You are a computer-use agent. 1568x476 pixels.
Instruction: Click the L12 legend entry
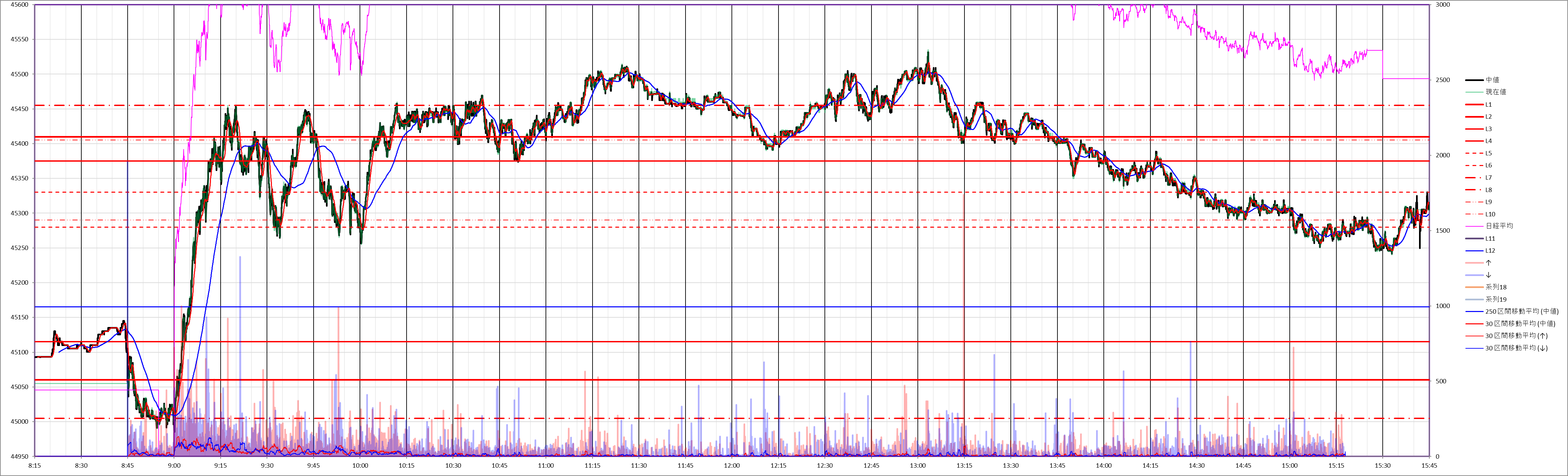(1489, 251)
